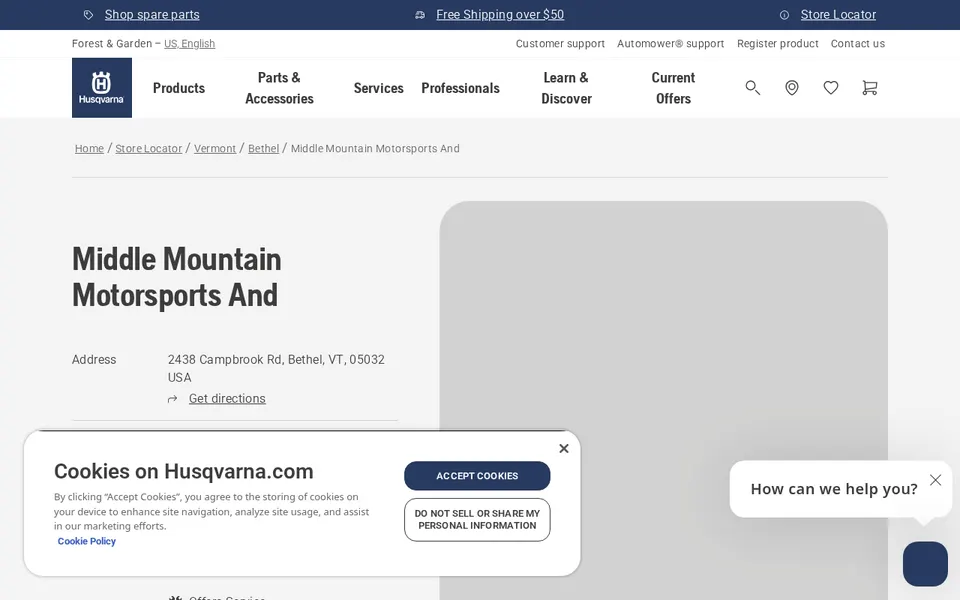This screenshot has height=600, width=960.
Task: Change region via US, English link
Action: 189,43
